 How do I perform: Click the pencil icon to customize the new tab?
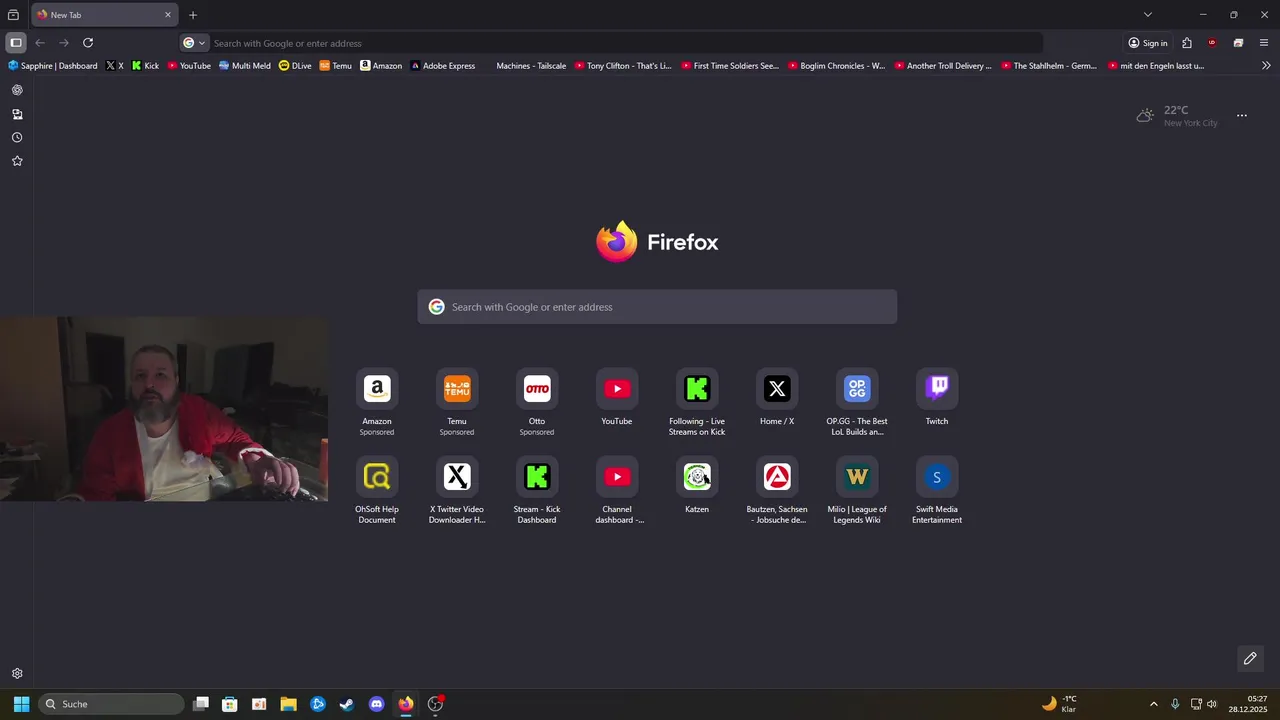1250,658
